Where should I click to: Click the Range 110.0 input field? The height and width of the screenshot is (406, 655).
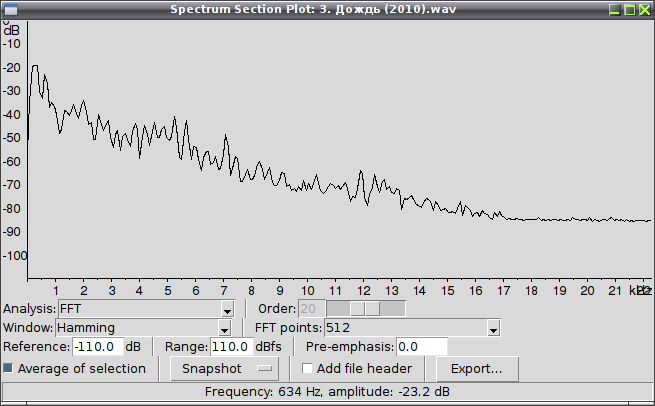tap(231, 347)
